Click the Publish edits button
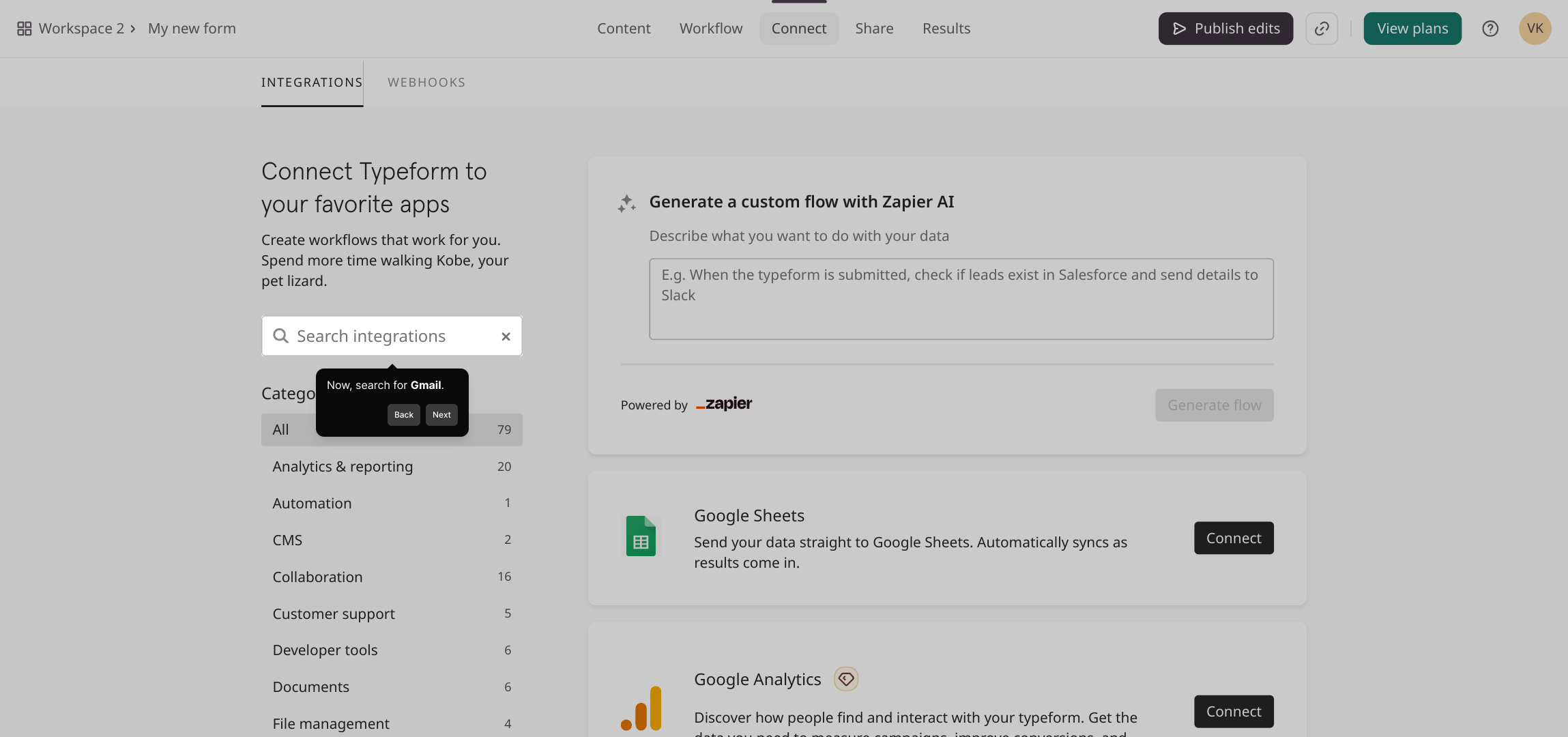This screenshot has height=737, width=1568. (1225, 29)
